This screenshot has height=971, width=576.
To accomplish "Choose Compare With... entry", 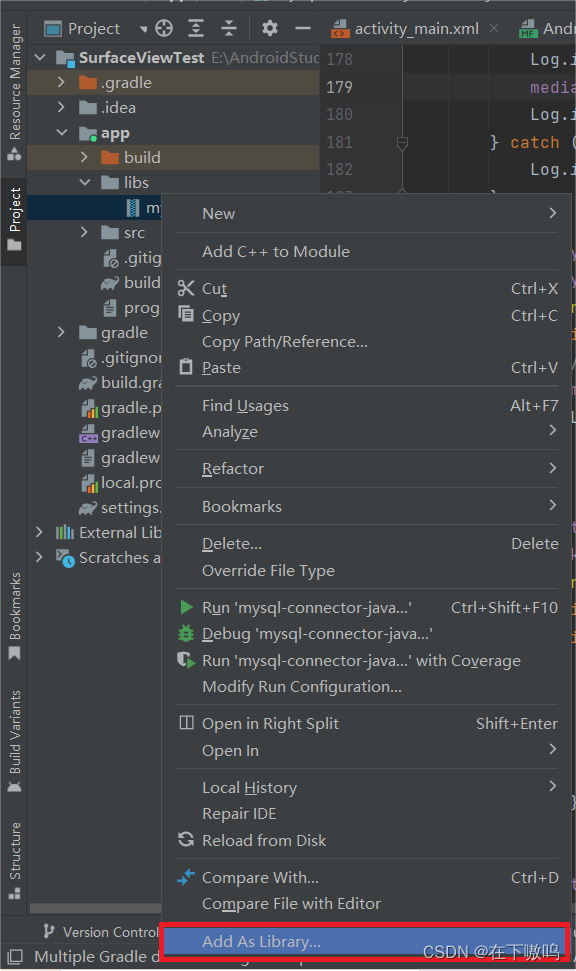I will [367, 877].
